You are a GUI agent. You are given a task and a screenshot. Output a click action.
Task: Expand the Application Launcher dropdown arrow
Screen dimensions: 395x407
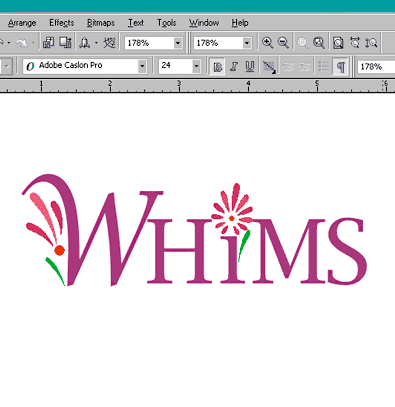coord(96,43)
